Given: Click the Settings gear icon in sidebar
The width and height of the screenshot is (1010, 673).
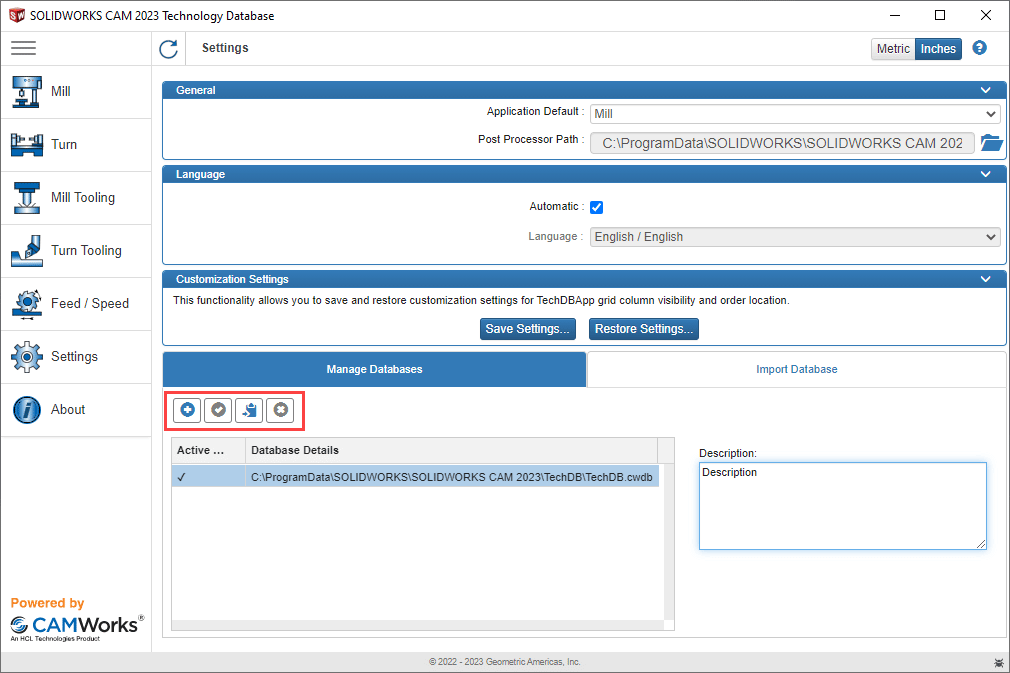Looking at the screenshot, I should point(26,357).
